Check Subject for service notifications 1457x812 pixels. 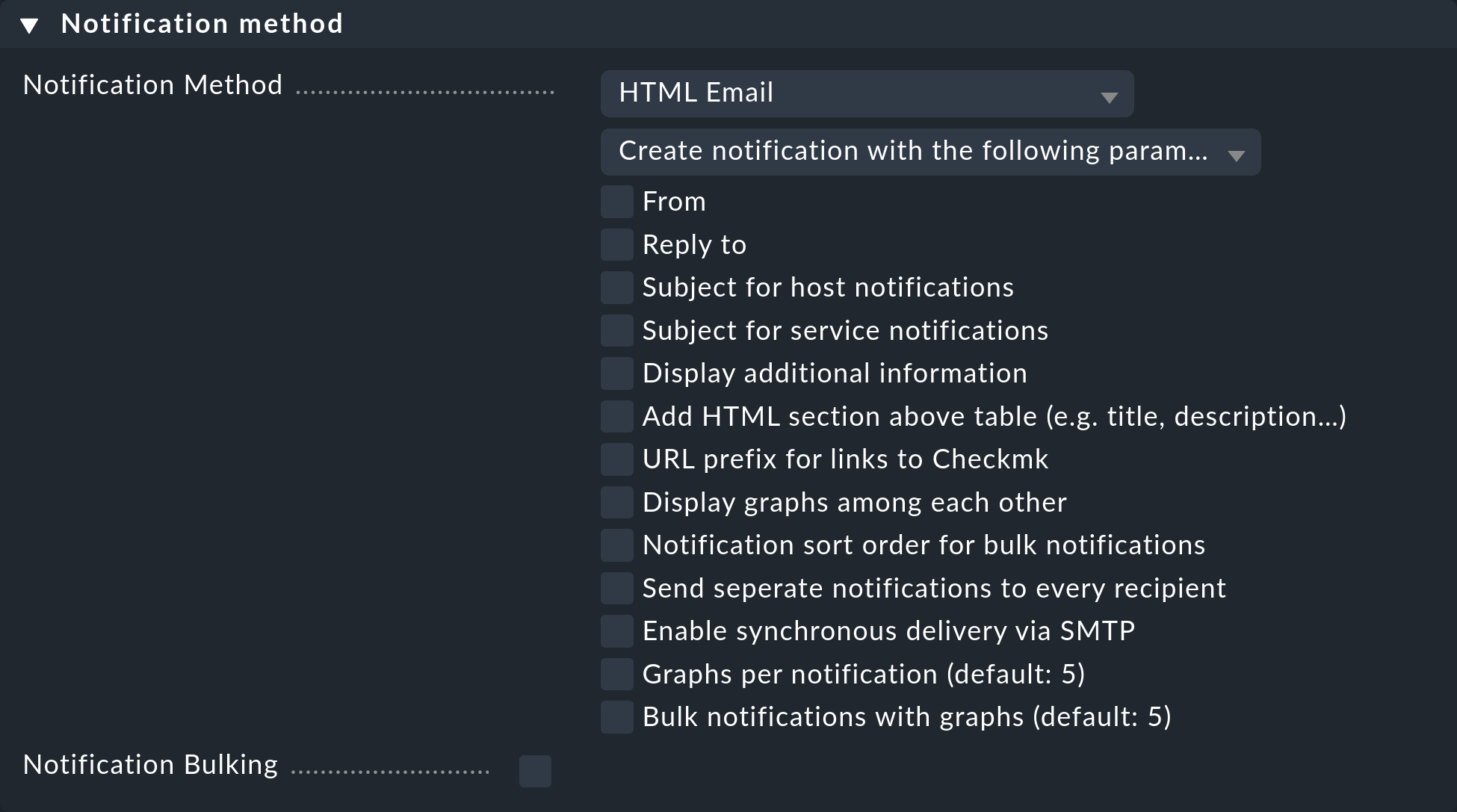[x=616, y=331]
